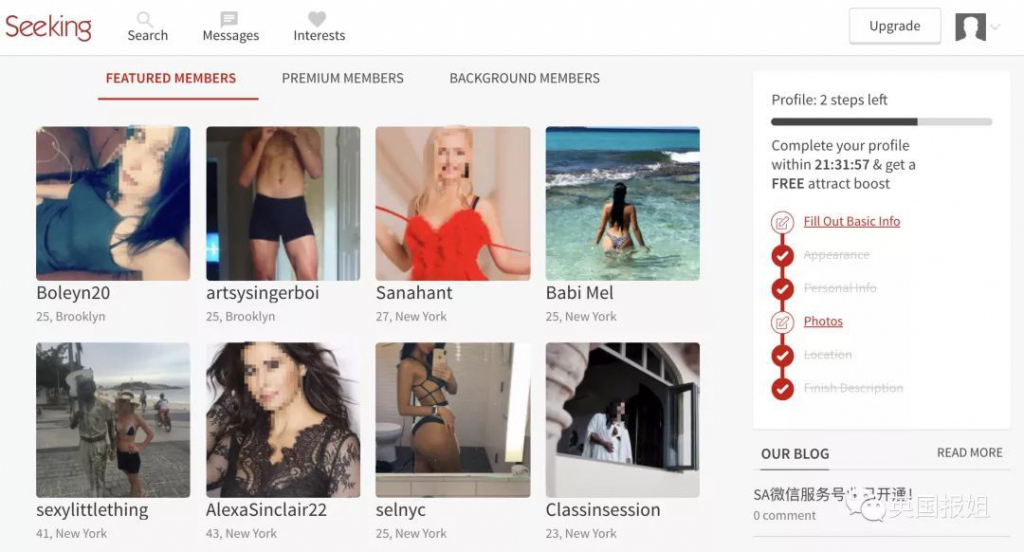The width and height of the screenshot is (1024, 552).
Task: Click the checkmark next to Location
Action: point(782,355)
